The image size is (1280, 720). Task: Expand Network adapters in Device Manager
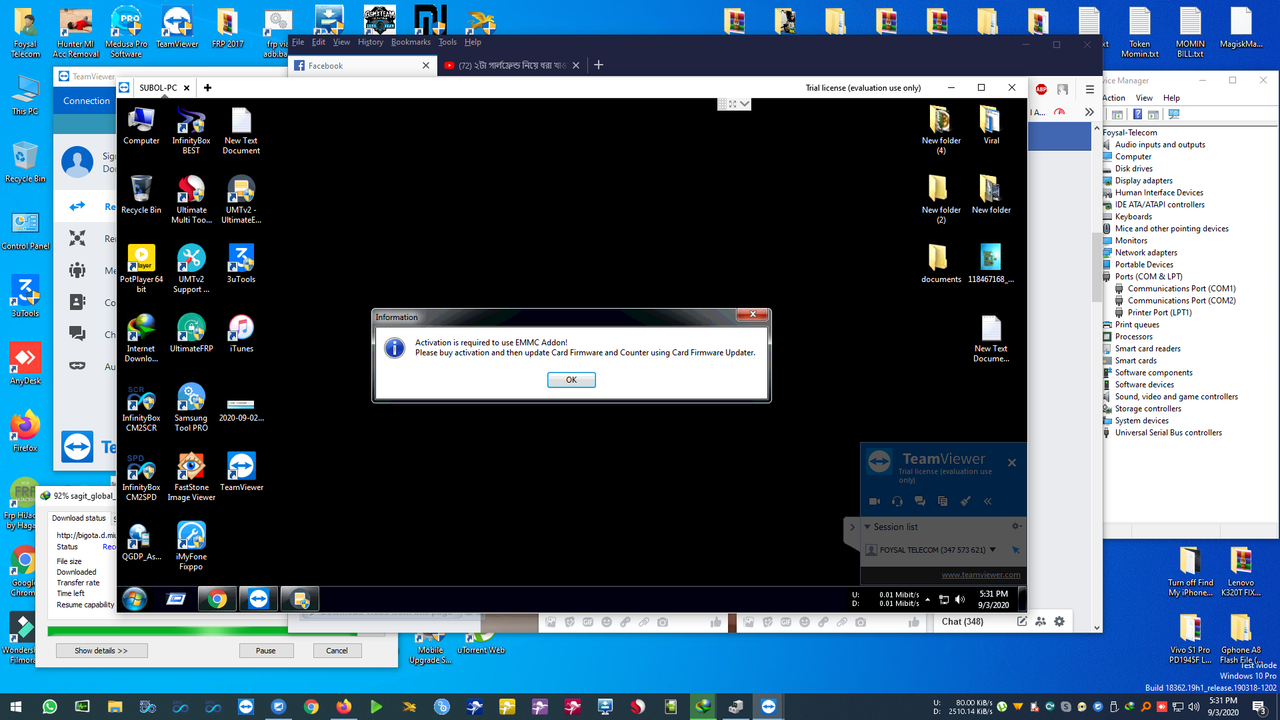[1146, 252]
